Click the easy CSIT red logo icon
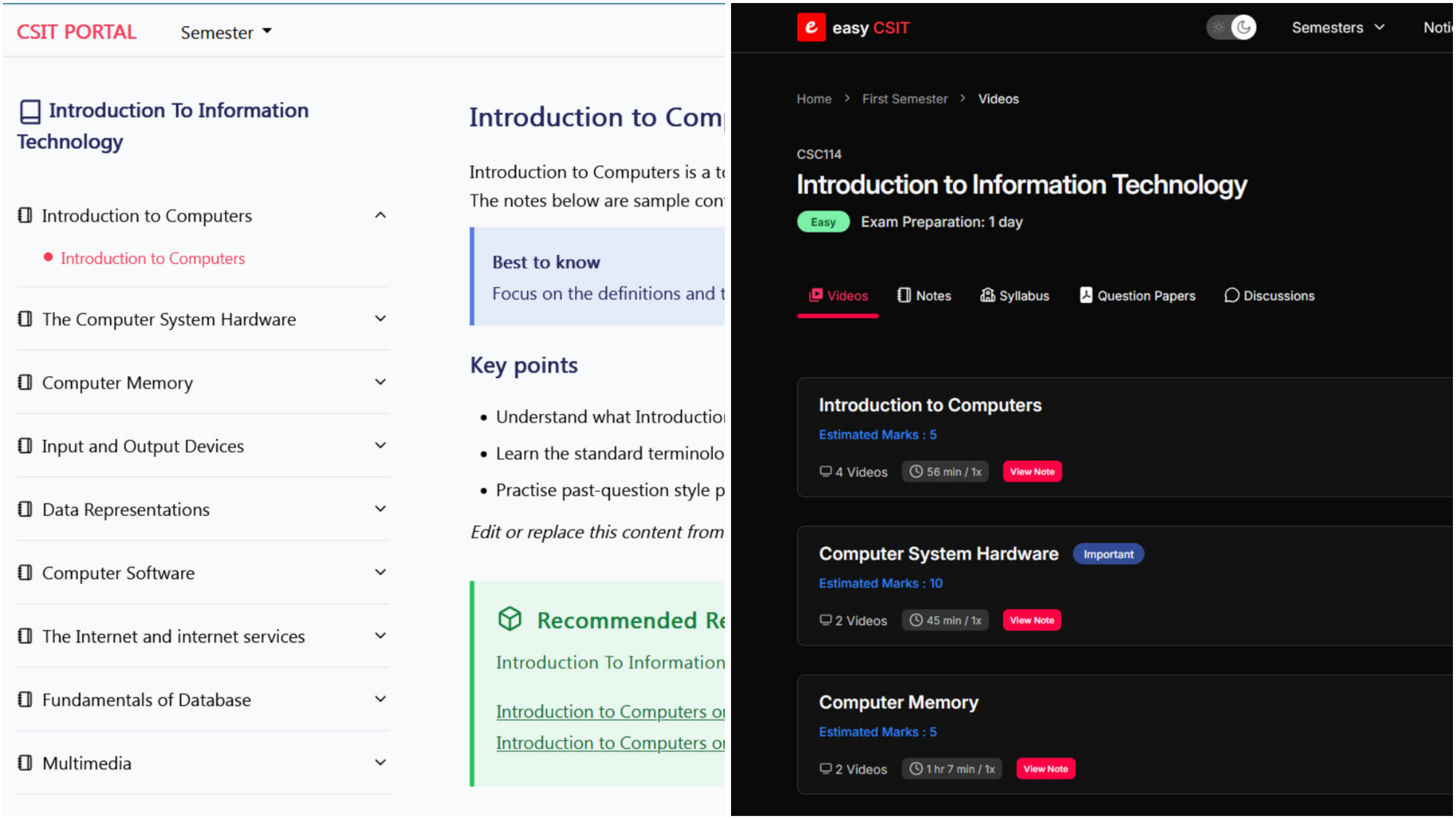This screenshot has height=819, width=1456. point(811,27)
